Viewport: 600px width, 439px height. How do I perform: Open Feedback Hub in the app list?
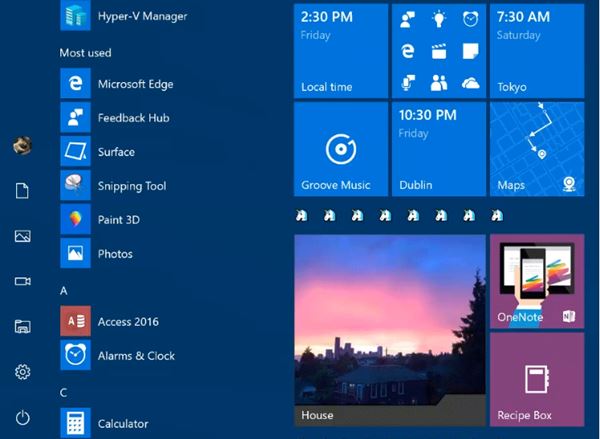pyautogui.click(x=115, y=118)
